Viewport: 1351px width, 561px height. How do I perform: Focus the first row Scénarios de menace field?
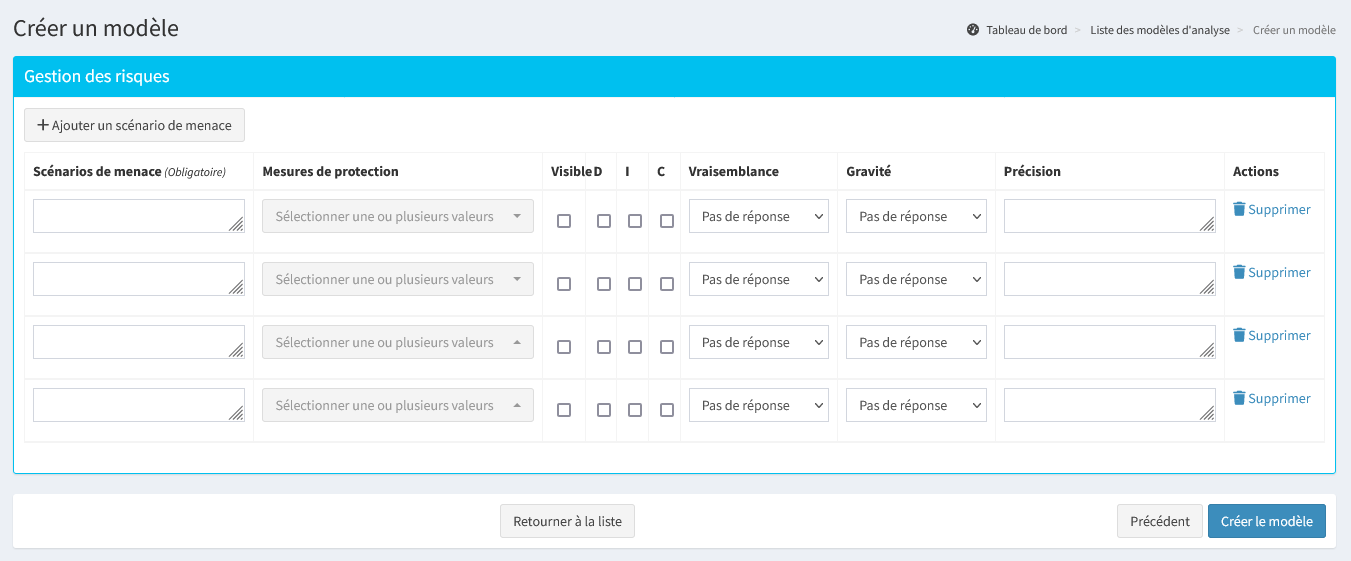(x=138, y=216)
